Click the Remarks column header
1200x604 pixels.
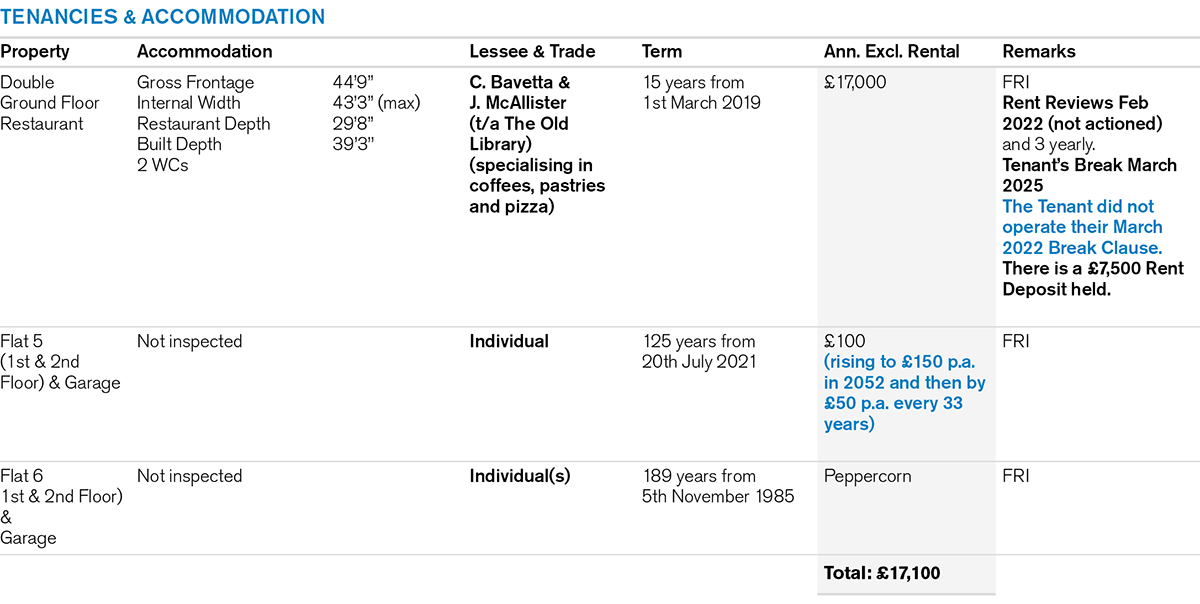[1039, 52]
